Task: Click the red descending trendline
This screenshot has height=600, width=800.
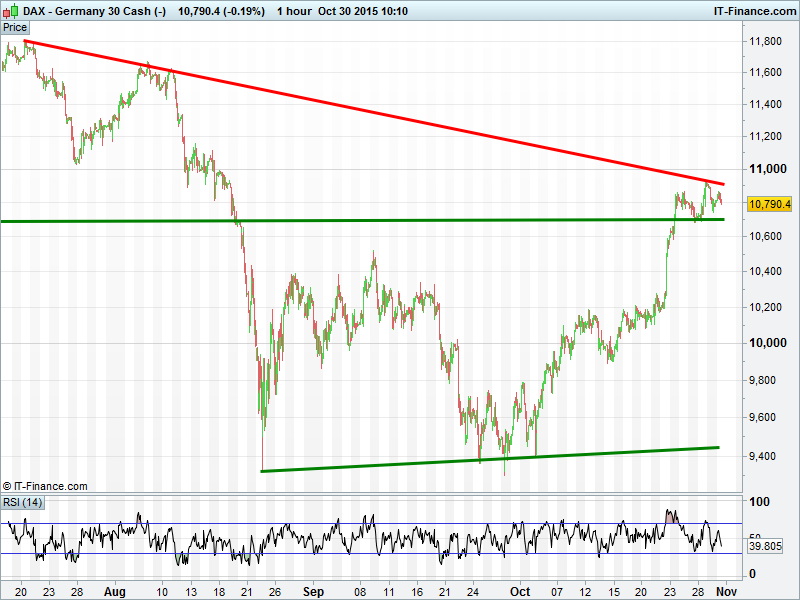Action: click(374, 112)
